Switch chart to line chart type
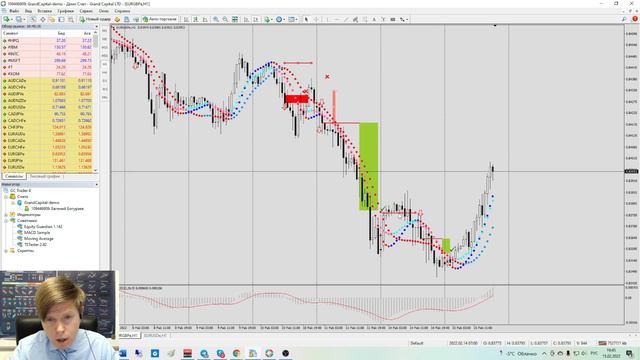Viewport: 640px width, 360px height. [x=205, y=19]
